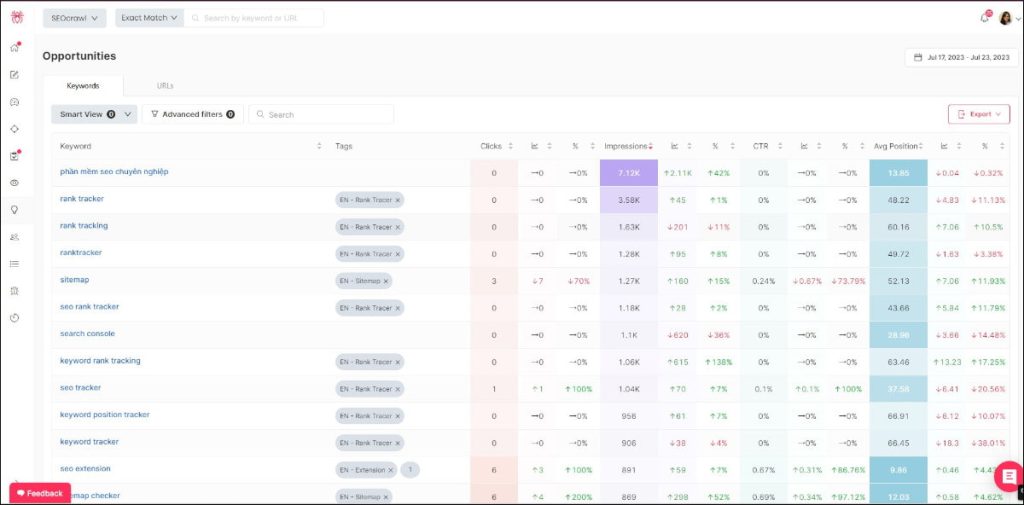1024x505 pixels.
Task: Click the eye icon in sidebar
Action: [x=14, y=183]
